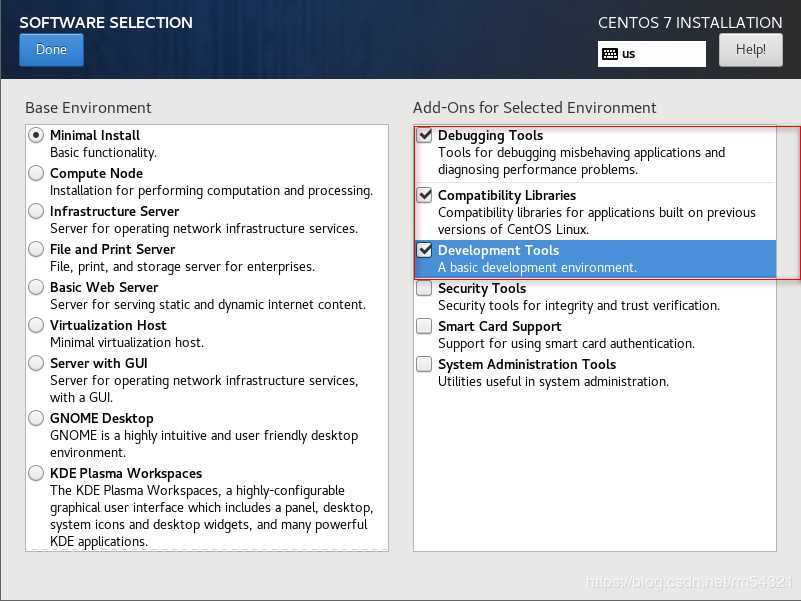Click 'Installation for performing computation and processing.' text
Screen dimensions: 801x601
(211, 191)
